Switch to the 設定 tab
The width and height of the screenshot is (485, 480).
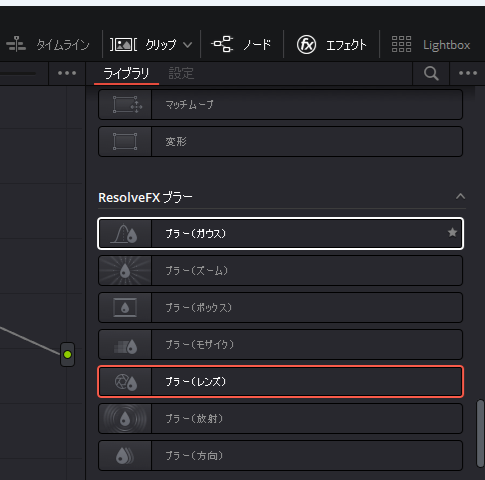coord(181,73)
